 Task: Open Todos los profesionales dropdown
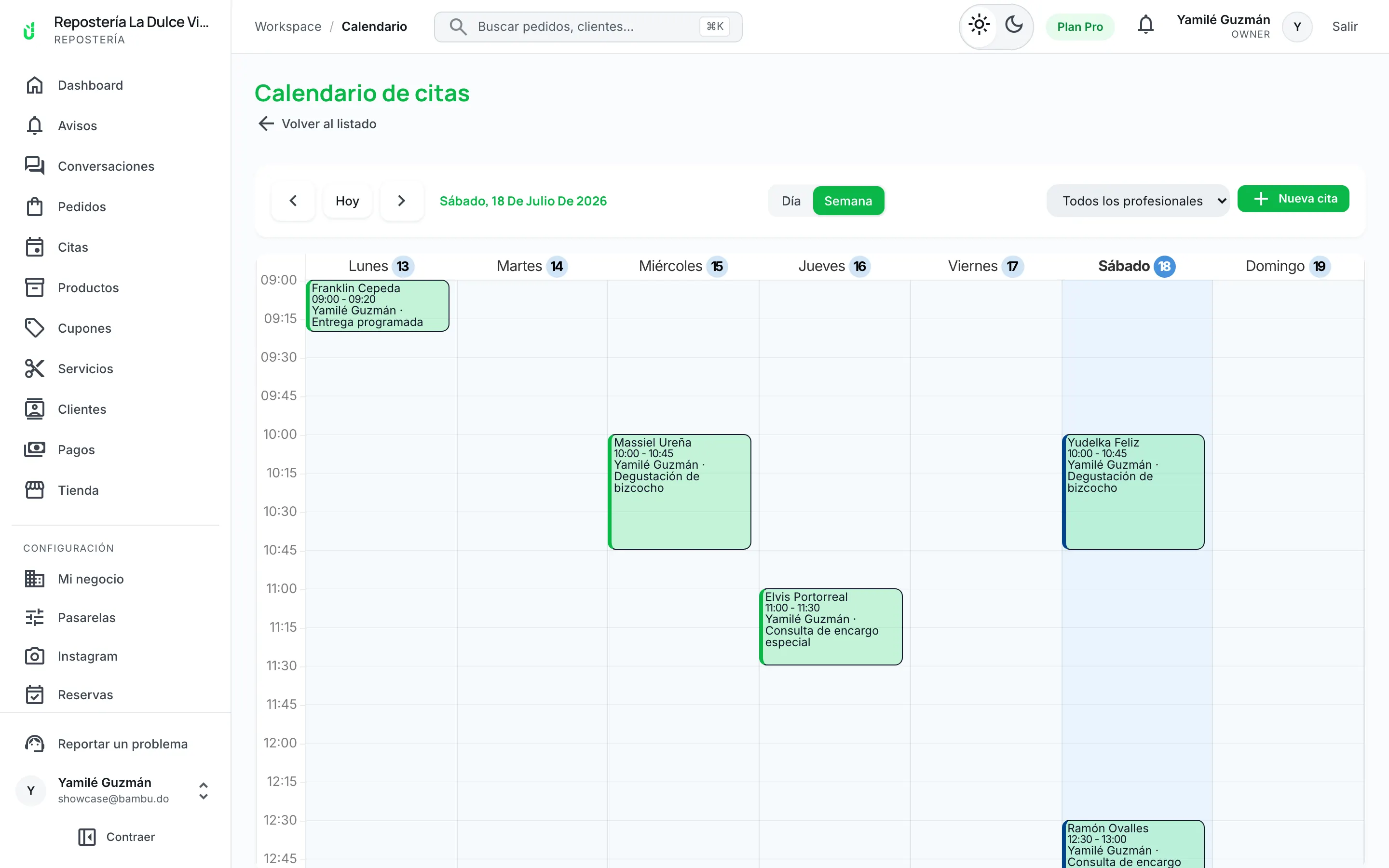1138,201
